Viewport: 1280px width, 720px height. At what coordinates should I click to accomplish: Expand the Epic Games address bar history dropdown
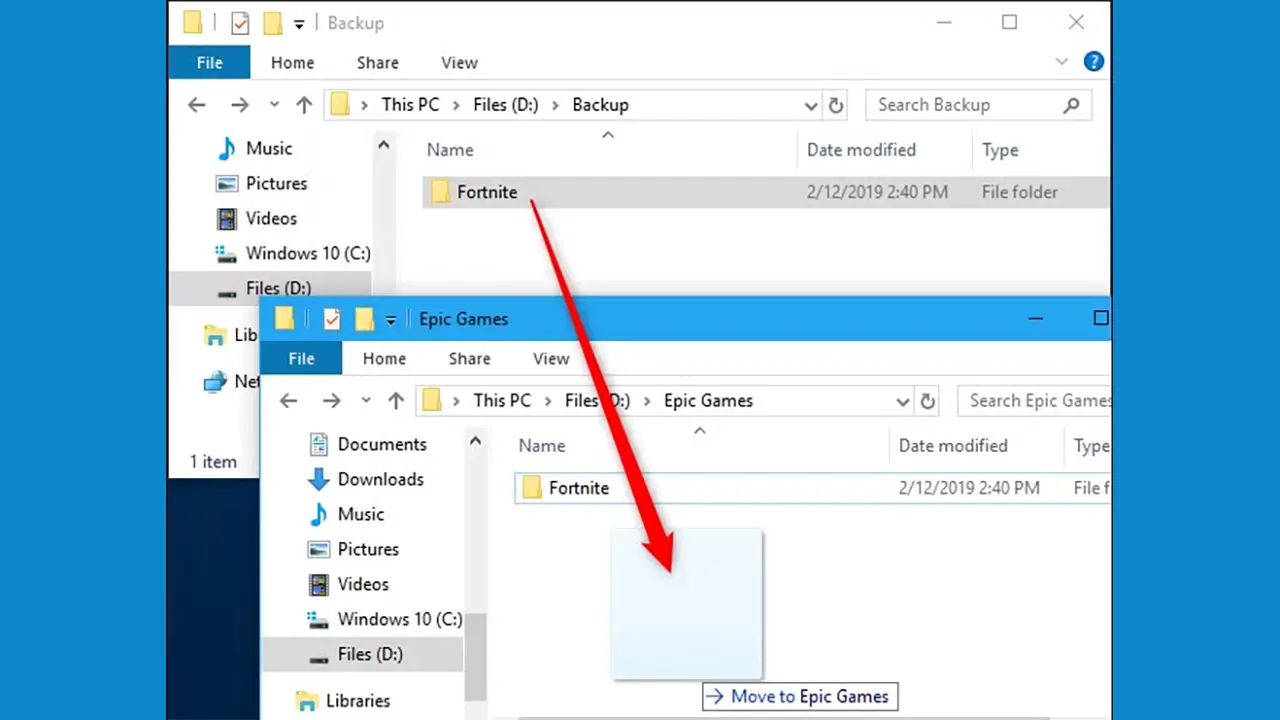pos(903,401)
